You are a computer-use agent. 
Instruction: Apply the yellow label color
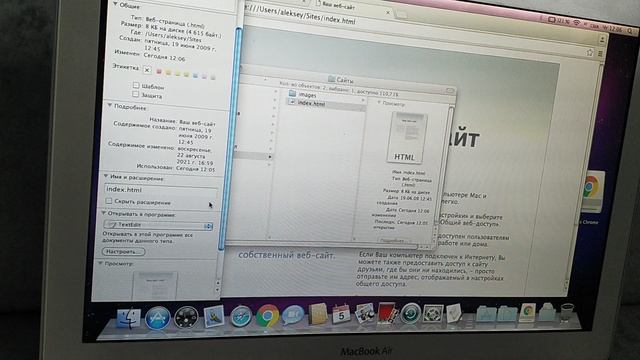(177, 73)
